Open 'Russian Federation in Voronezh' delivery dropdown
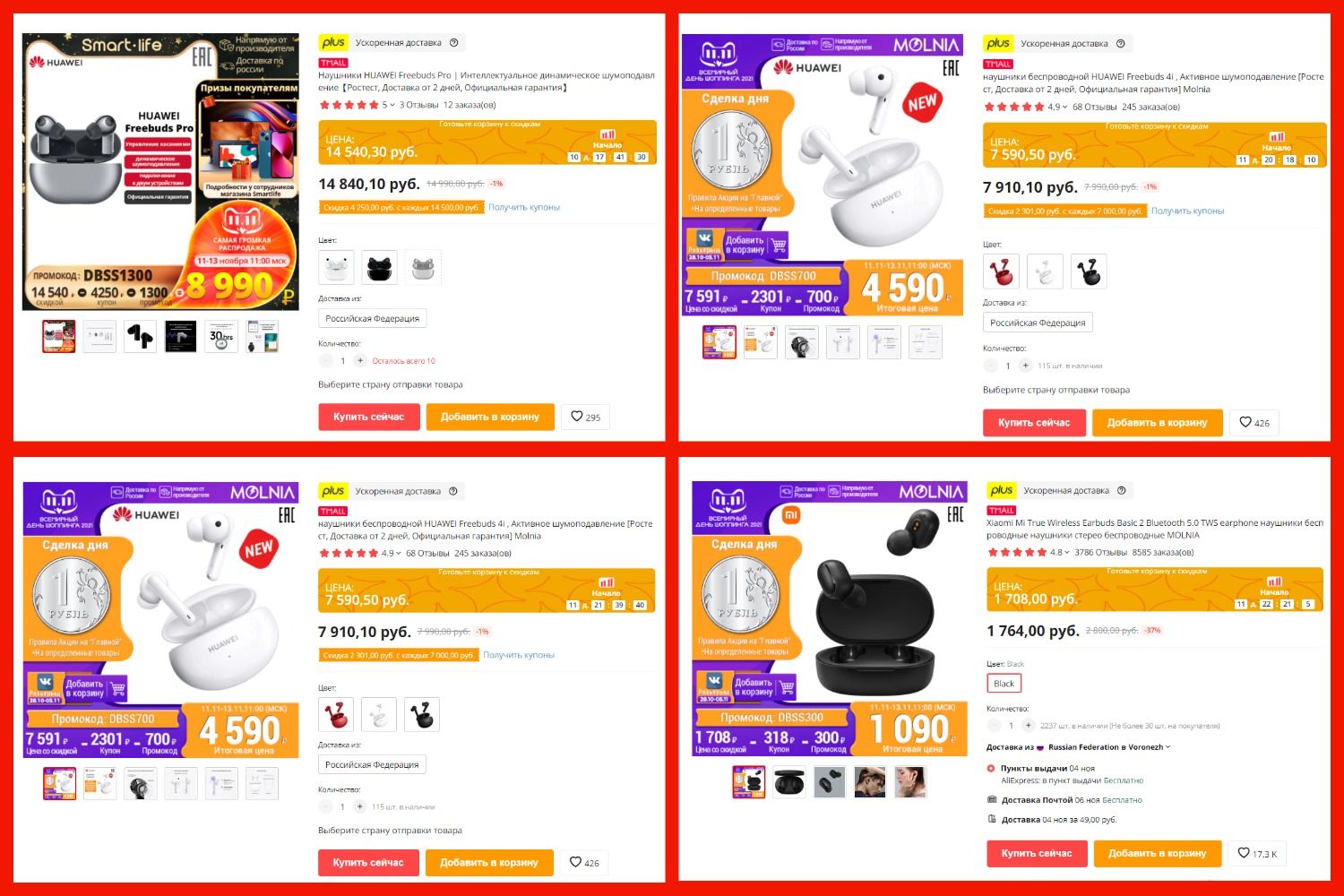The width and height of the screenshot is (1344, 896). point(1109,747)
